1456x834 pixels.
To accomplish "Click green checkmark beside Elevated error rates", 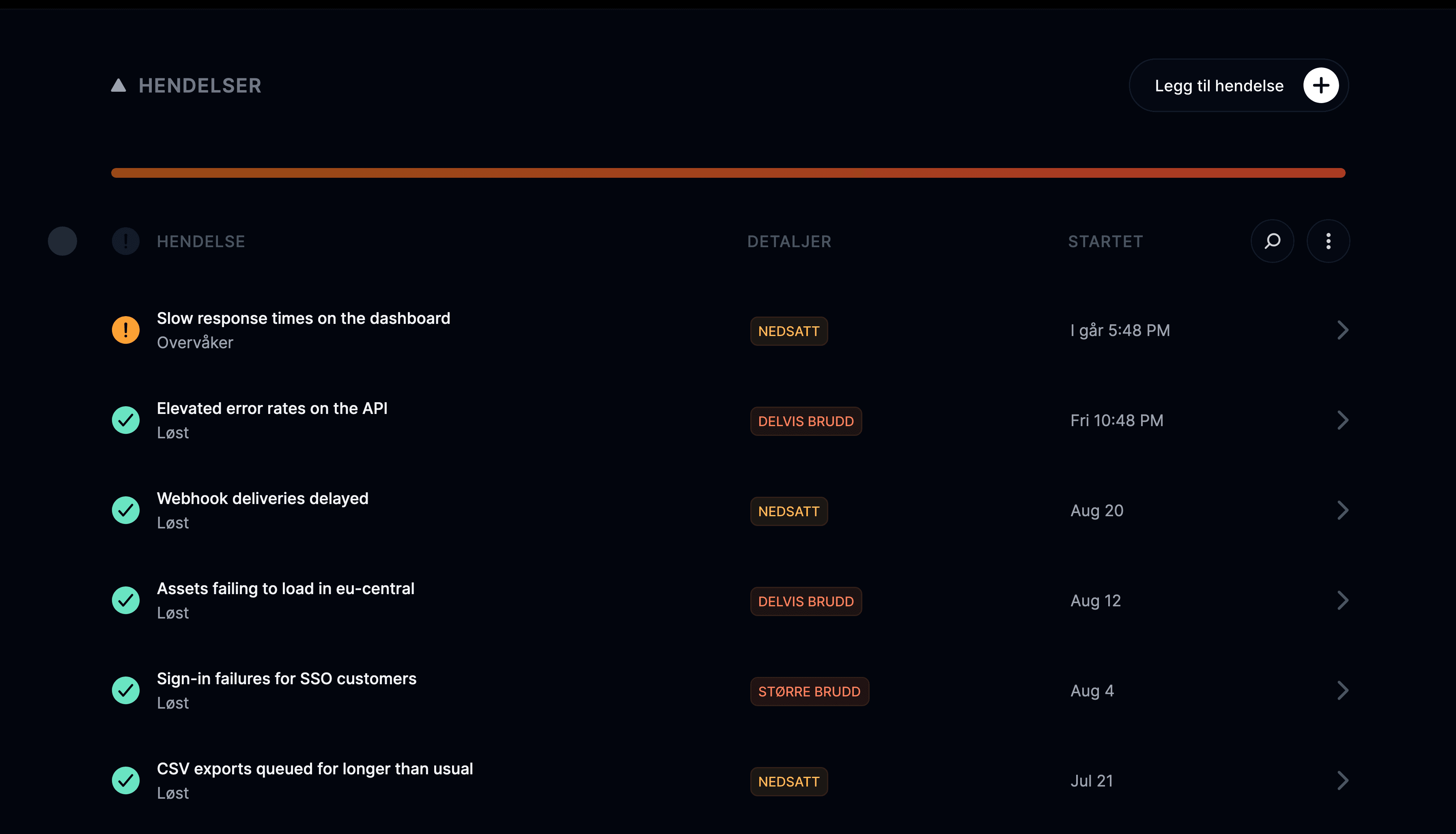I will pos(125,420).
